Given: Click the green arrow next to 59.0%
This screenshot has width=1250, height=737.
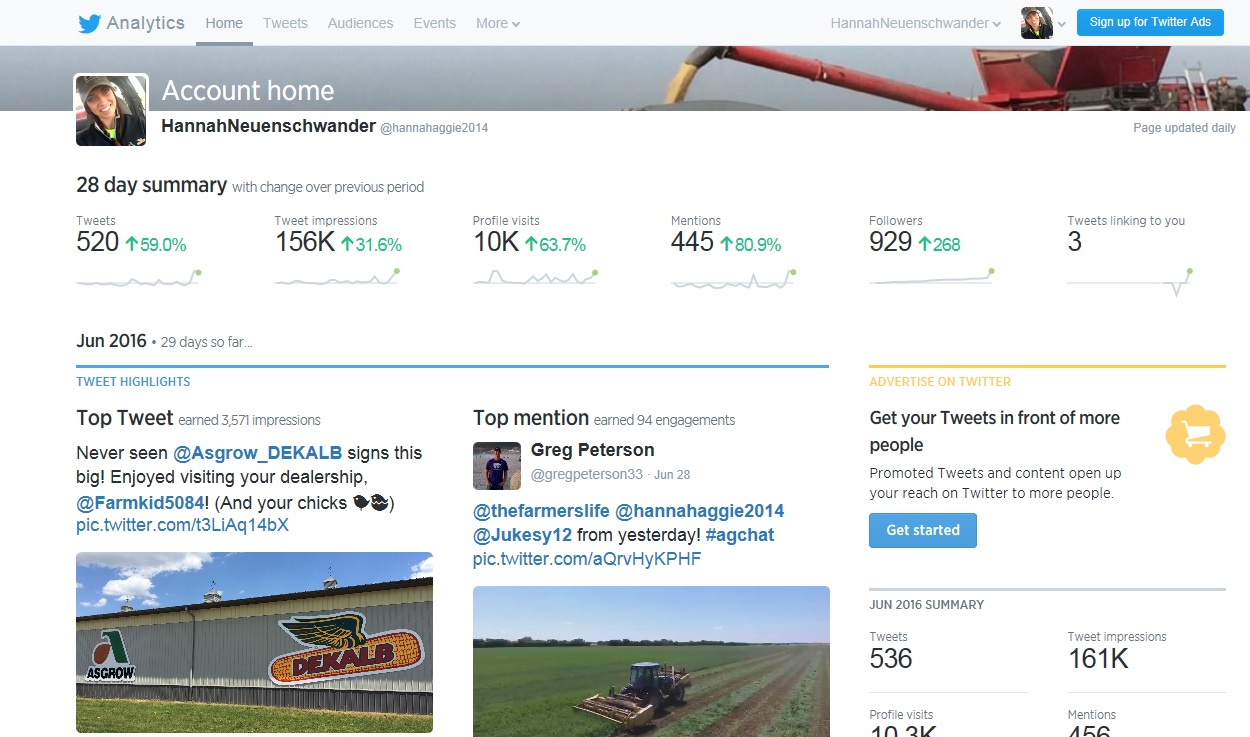Looking at the screenshot, I should 131,244.
